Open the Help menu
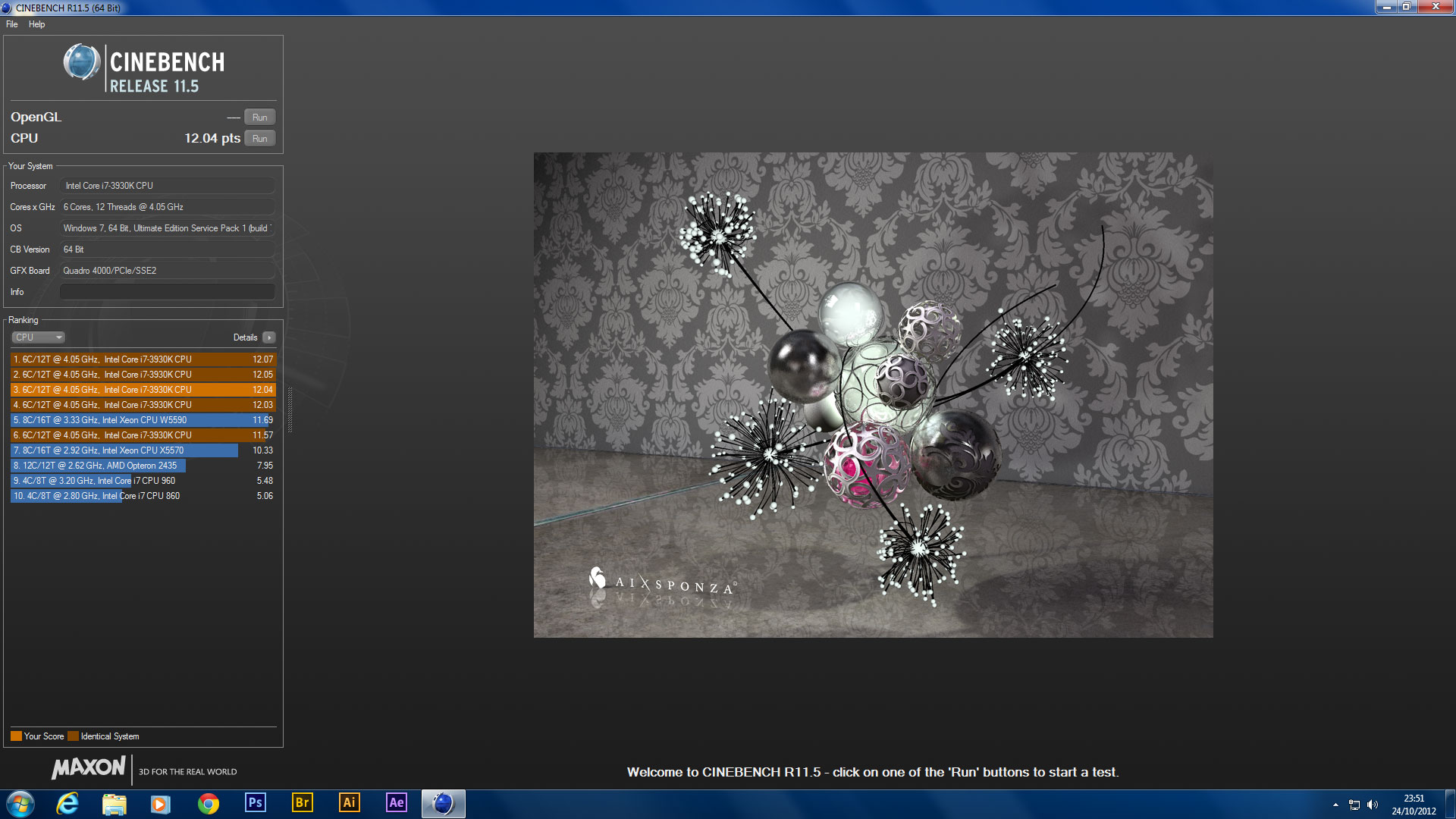 [x=36, y=24]
